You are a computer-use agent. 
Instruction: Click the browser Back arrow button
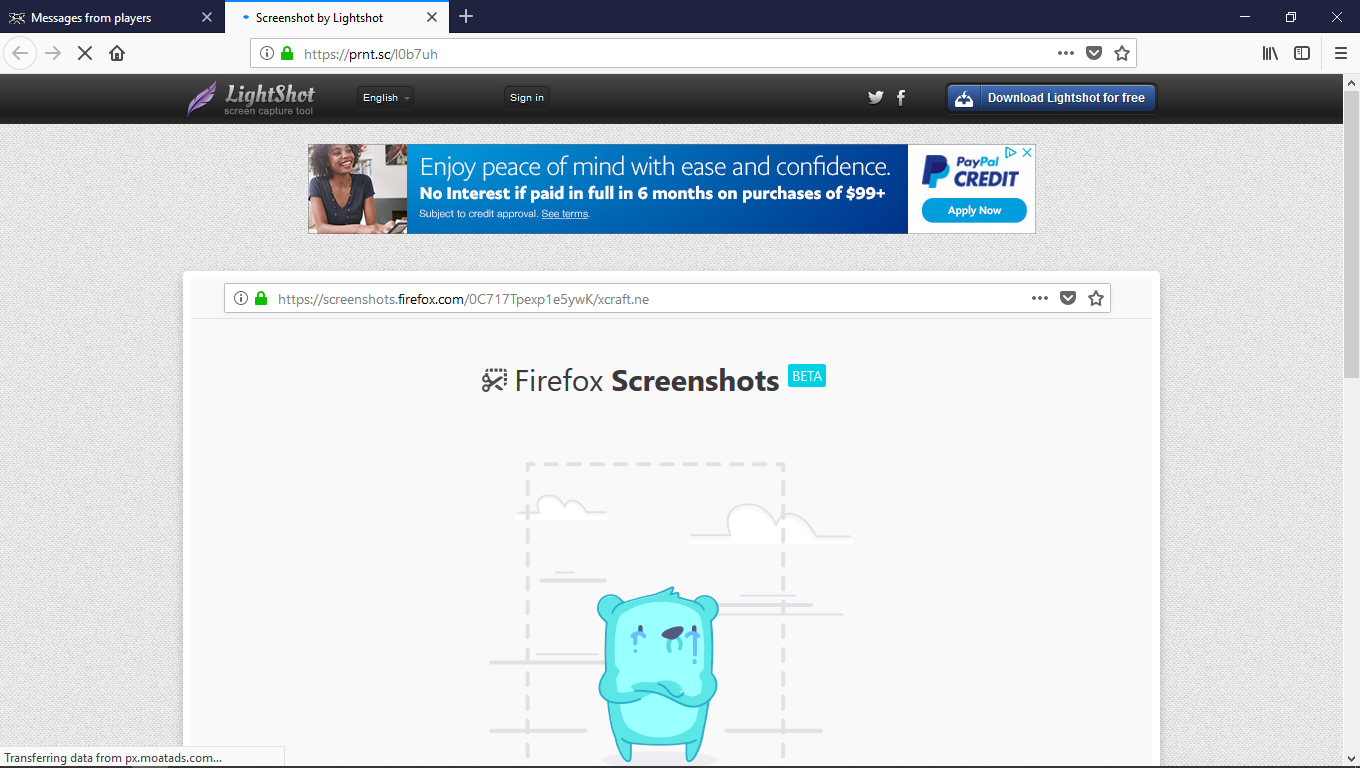coord(20,53)
